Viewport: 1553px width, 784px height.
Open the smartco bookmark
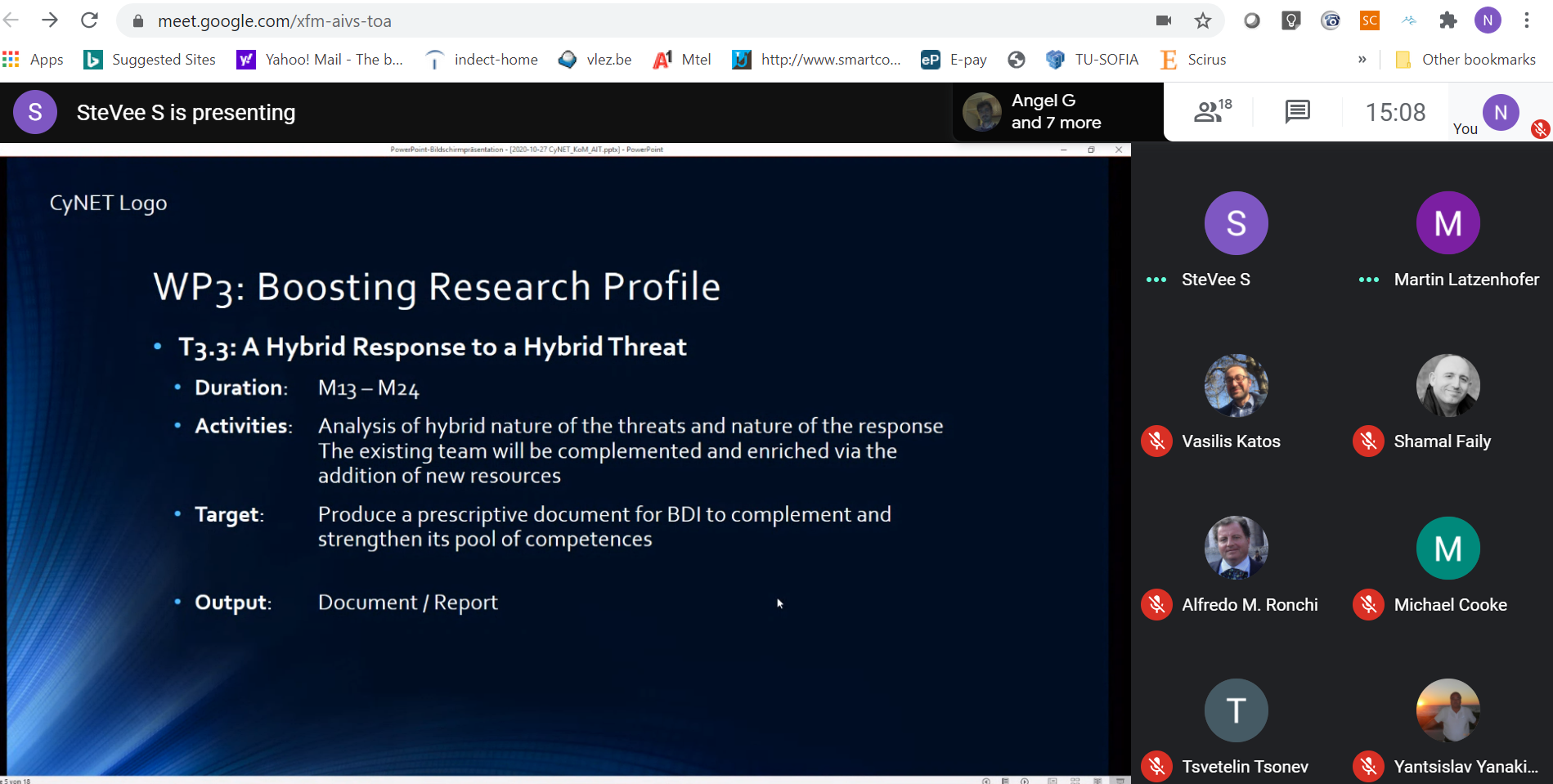(816, 60)
